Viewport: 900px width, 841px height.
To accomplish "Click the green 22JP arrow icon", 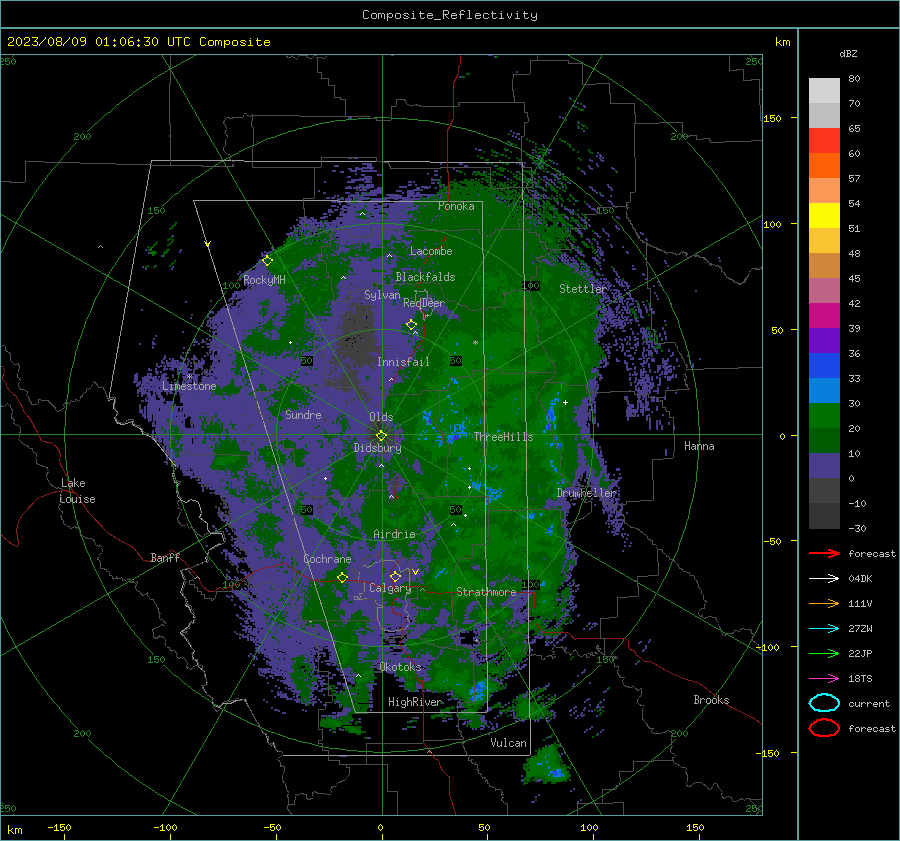I will [x=824, y=653].
